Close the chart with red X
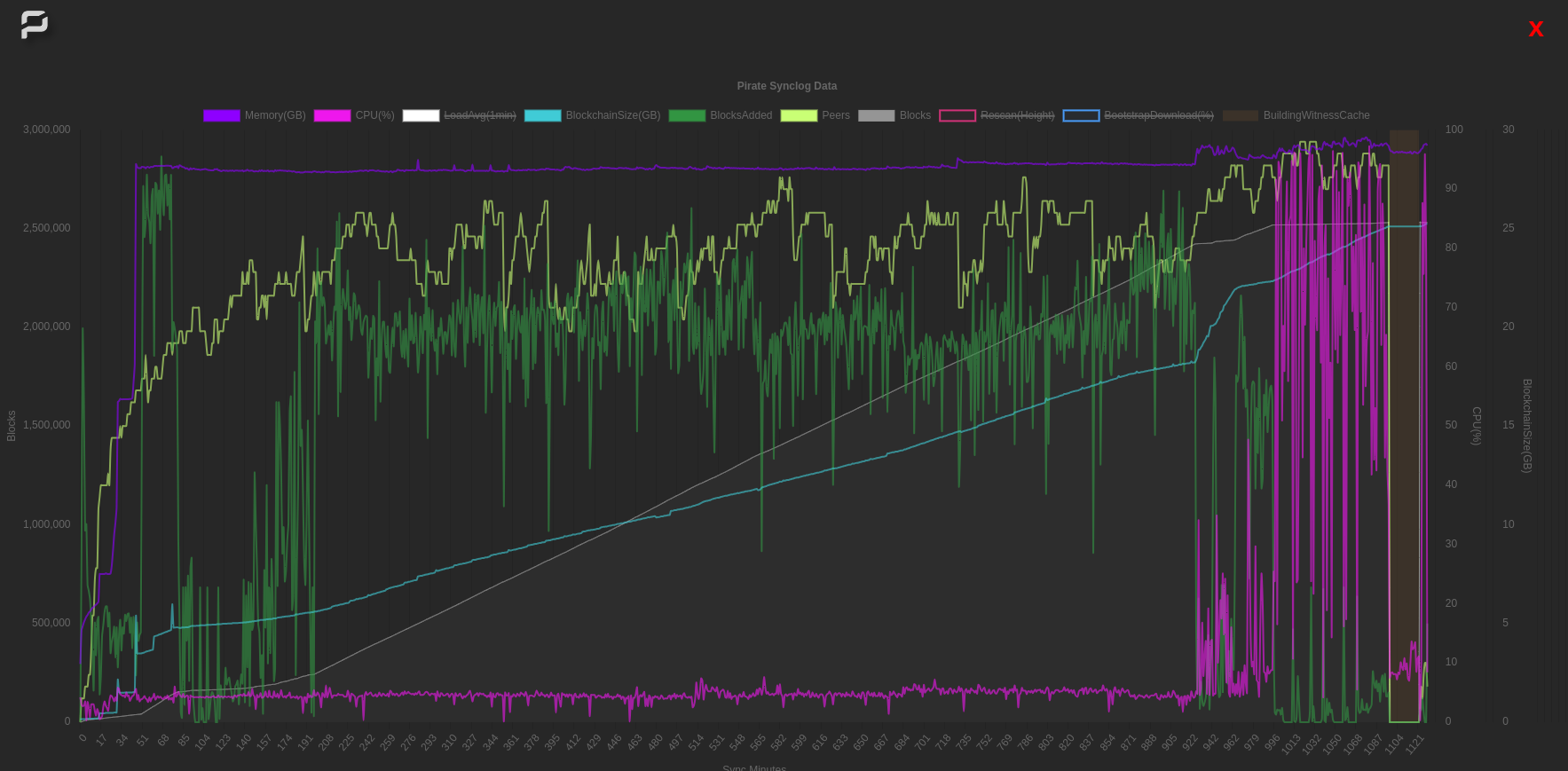Image resolution: width=1568 pixels, height=771 pixels. (1536, 29)
